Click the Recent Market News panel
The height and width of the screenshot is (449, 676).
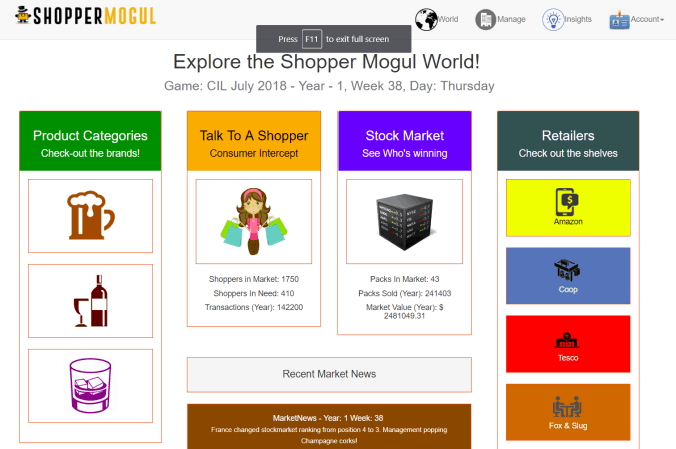[x=329, y=374]
